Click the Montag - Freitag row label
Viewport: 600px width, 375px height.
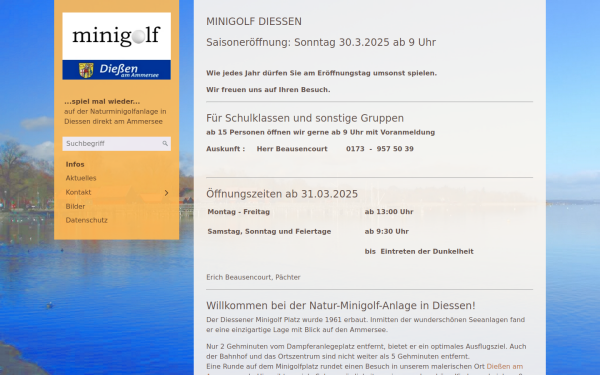pyautogui.click(x=239, y=212)
